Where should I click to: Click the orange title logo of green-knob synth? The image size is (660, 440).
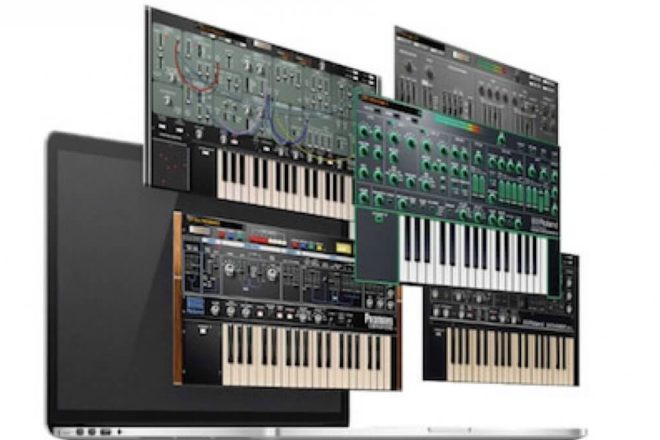pyautogui.click(x=375, y=100)
